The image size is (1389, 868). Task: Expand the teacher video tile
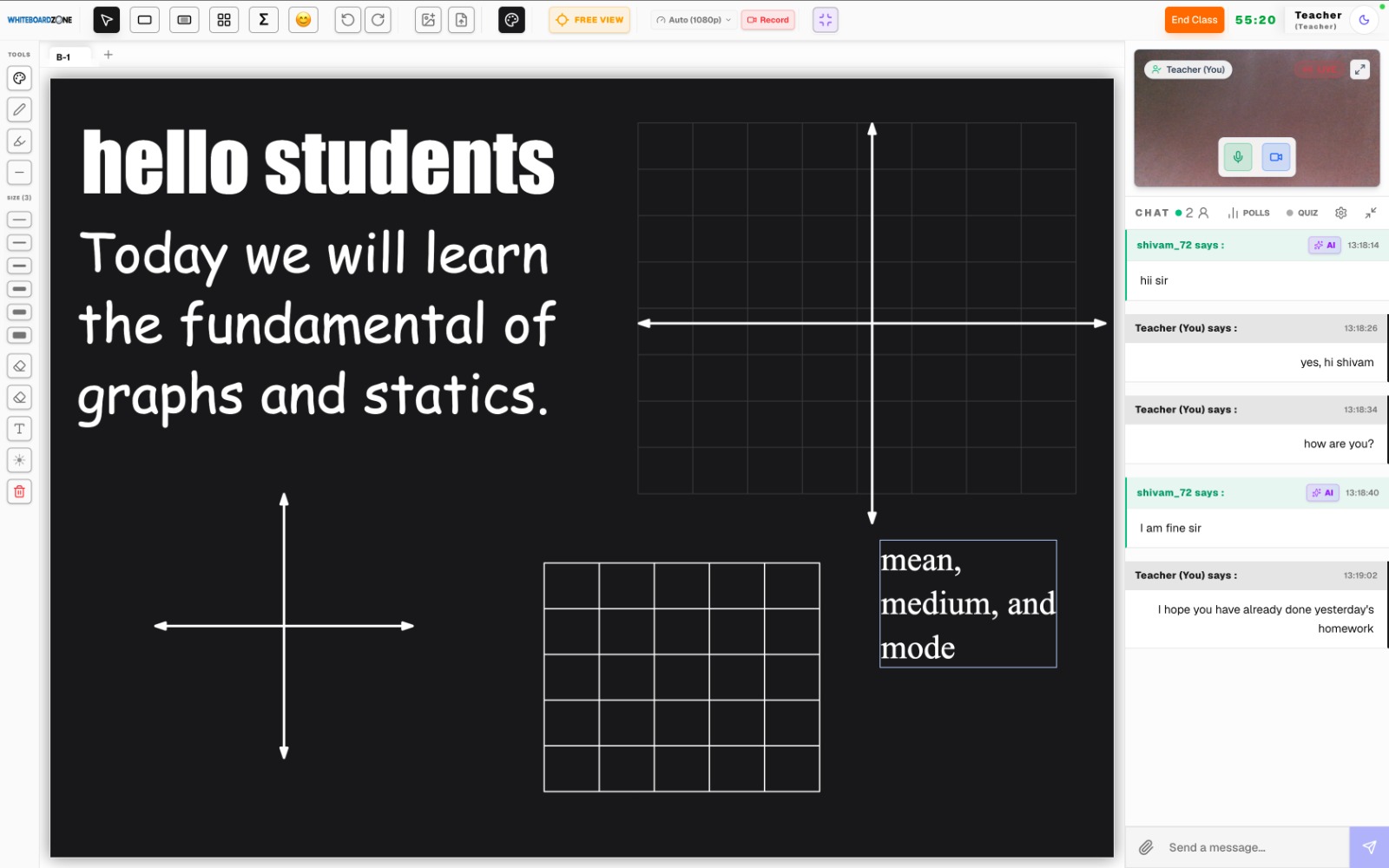[1360, 69]
